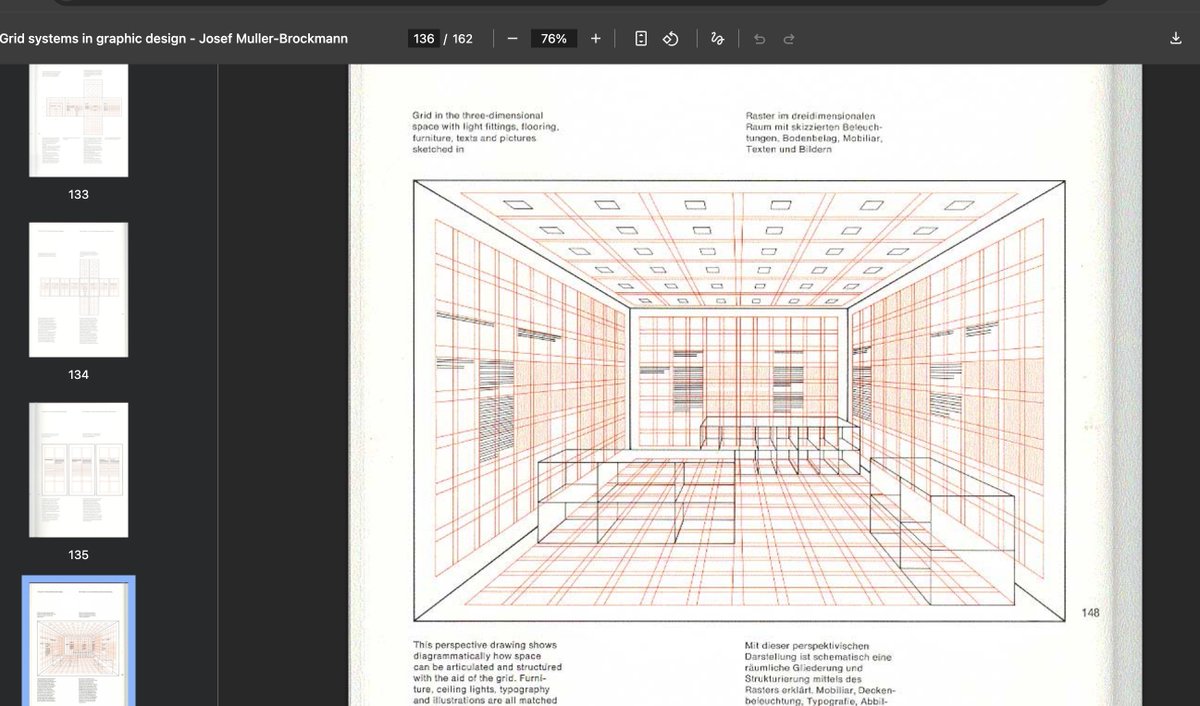The width and height of the screenshot is (1200, 706).
Task: Edit the 76% zoom level field
Action: pos(554,39)
